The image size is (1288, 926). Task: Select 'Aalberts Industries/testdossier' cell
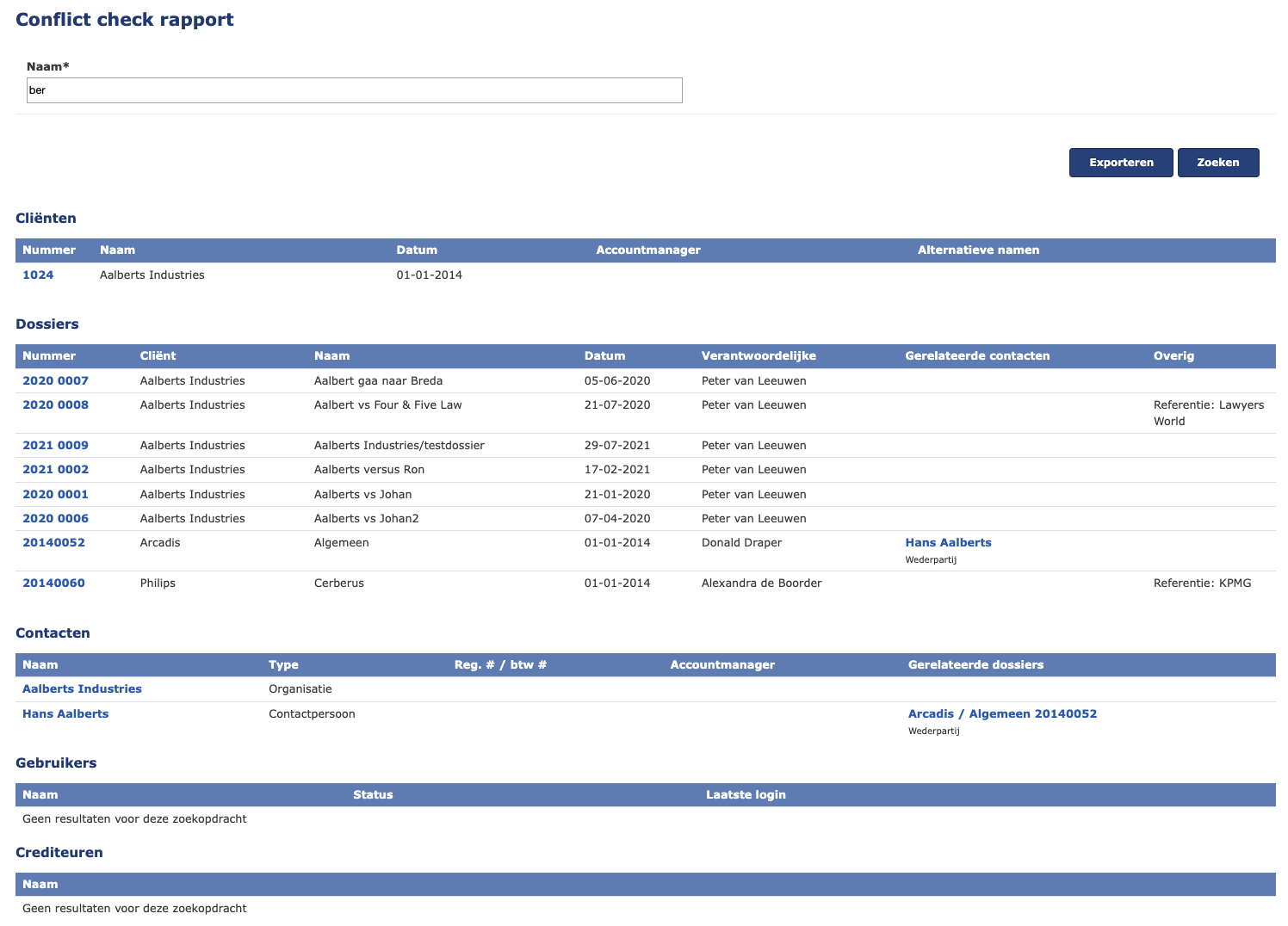point(399,446)
